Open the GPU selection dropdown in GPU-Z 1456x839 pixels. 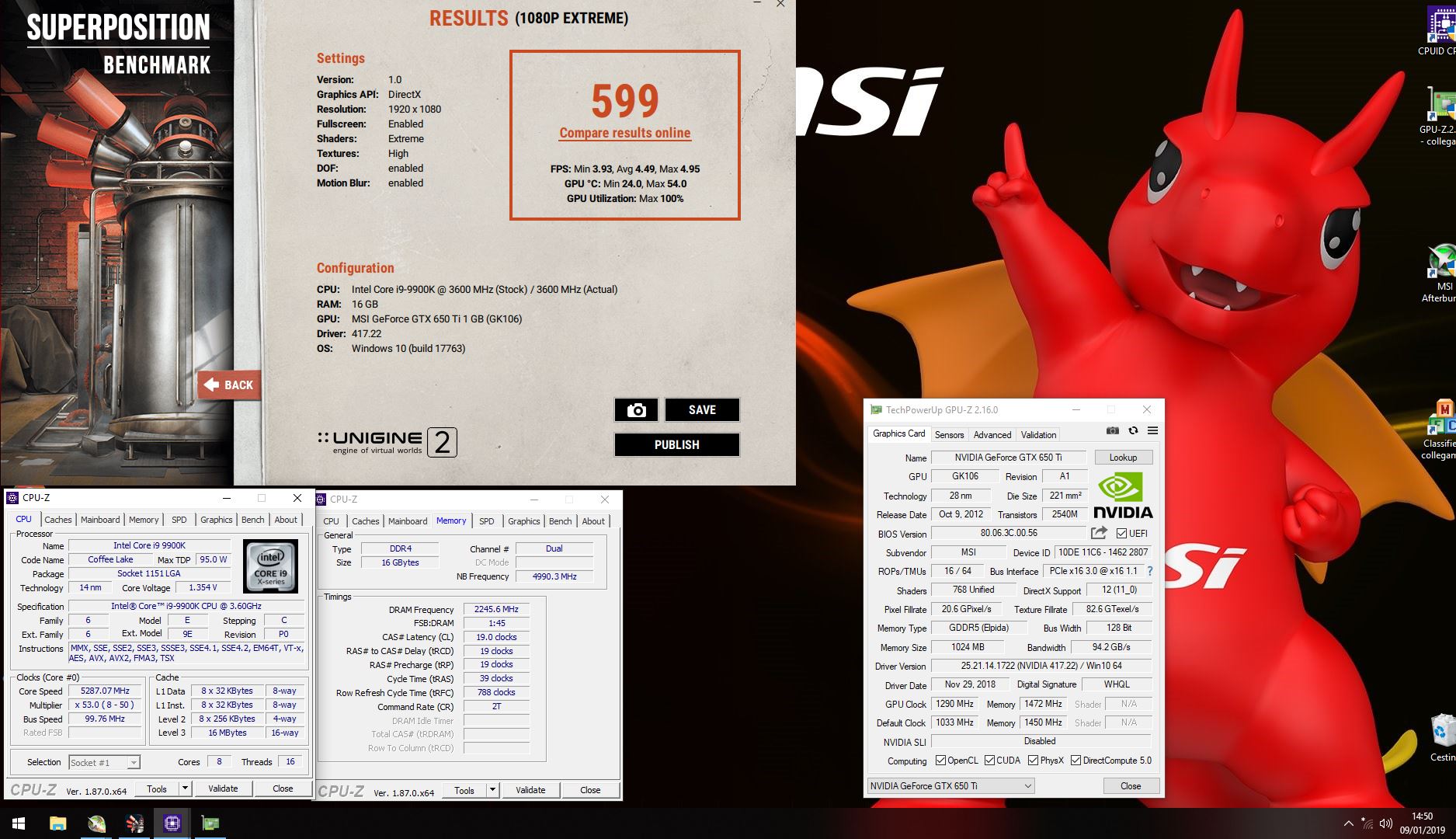click(950, 785)
